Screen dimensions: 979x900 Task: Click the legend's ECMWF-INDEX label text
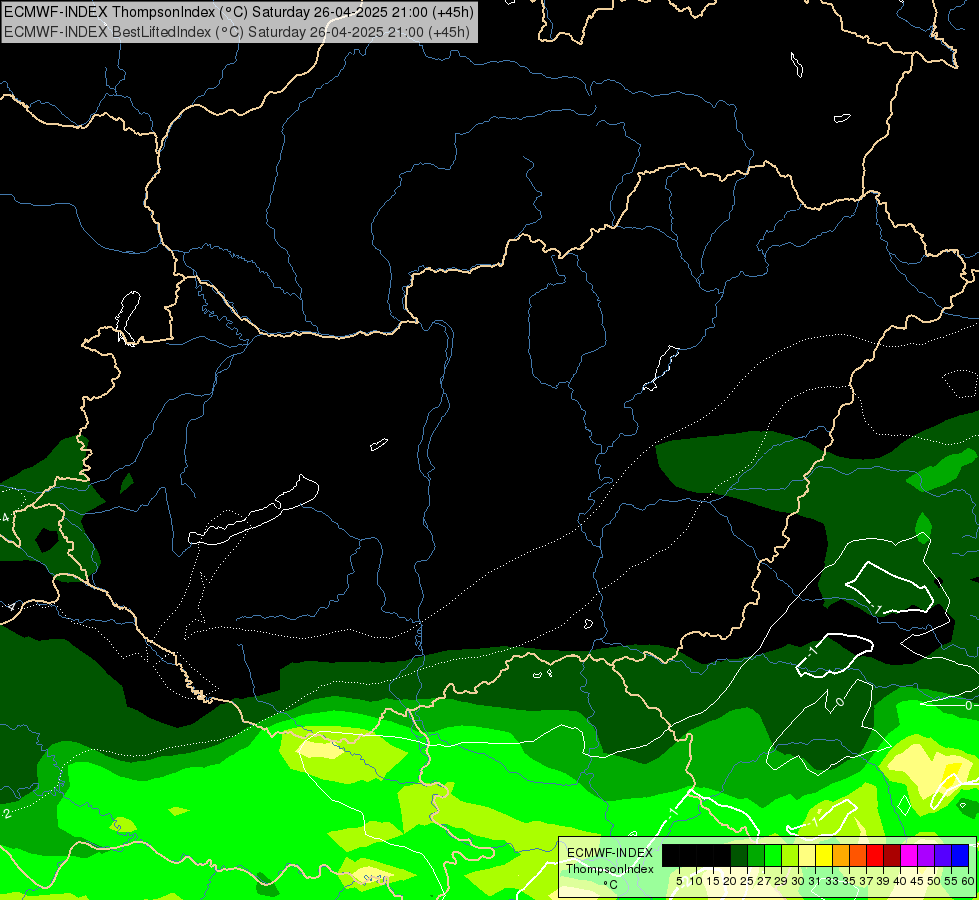(x=610, y=853)
